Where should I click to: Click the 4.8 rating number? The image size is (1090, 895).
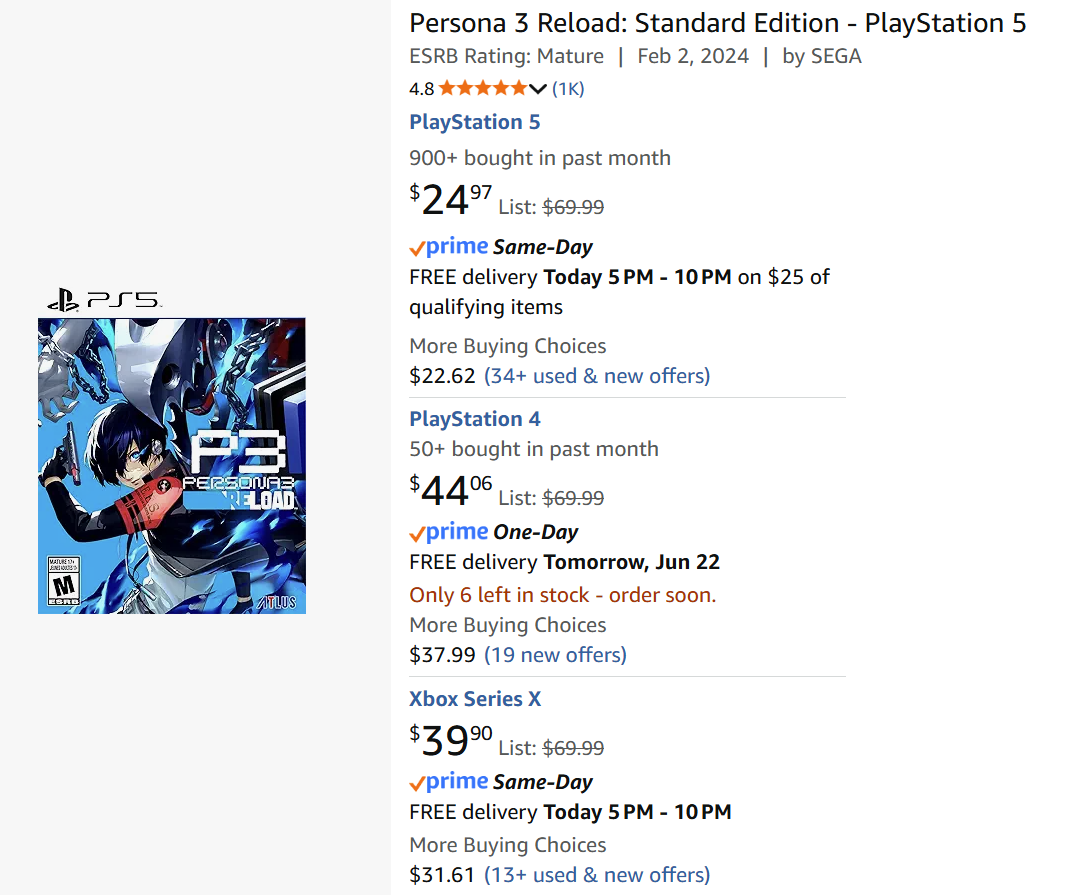coord(421,89)
